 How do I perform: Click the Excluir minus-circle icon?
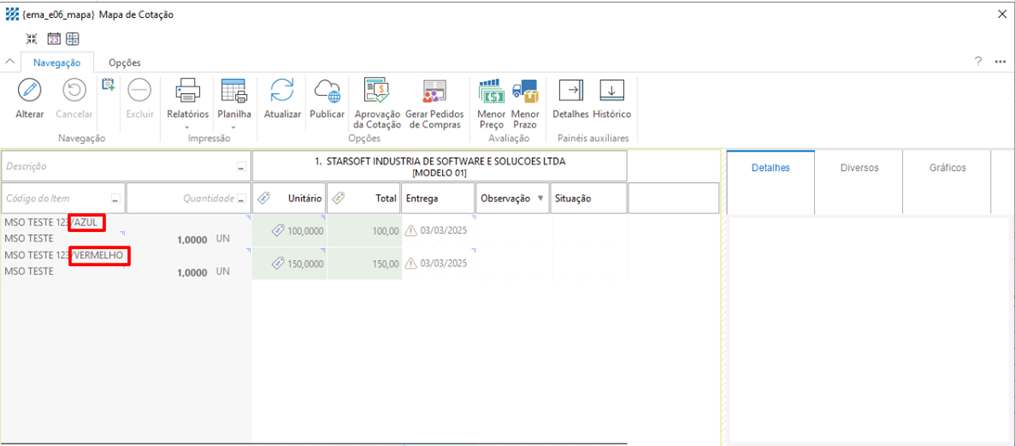click(139, 90)
